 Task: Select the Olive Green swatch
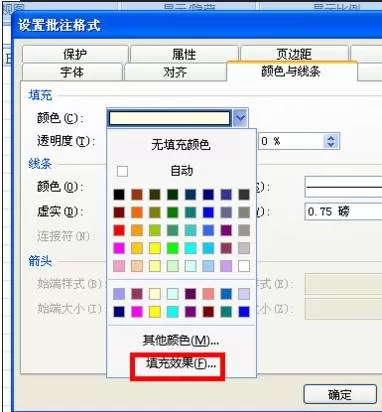(x=155, y=195)
